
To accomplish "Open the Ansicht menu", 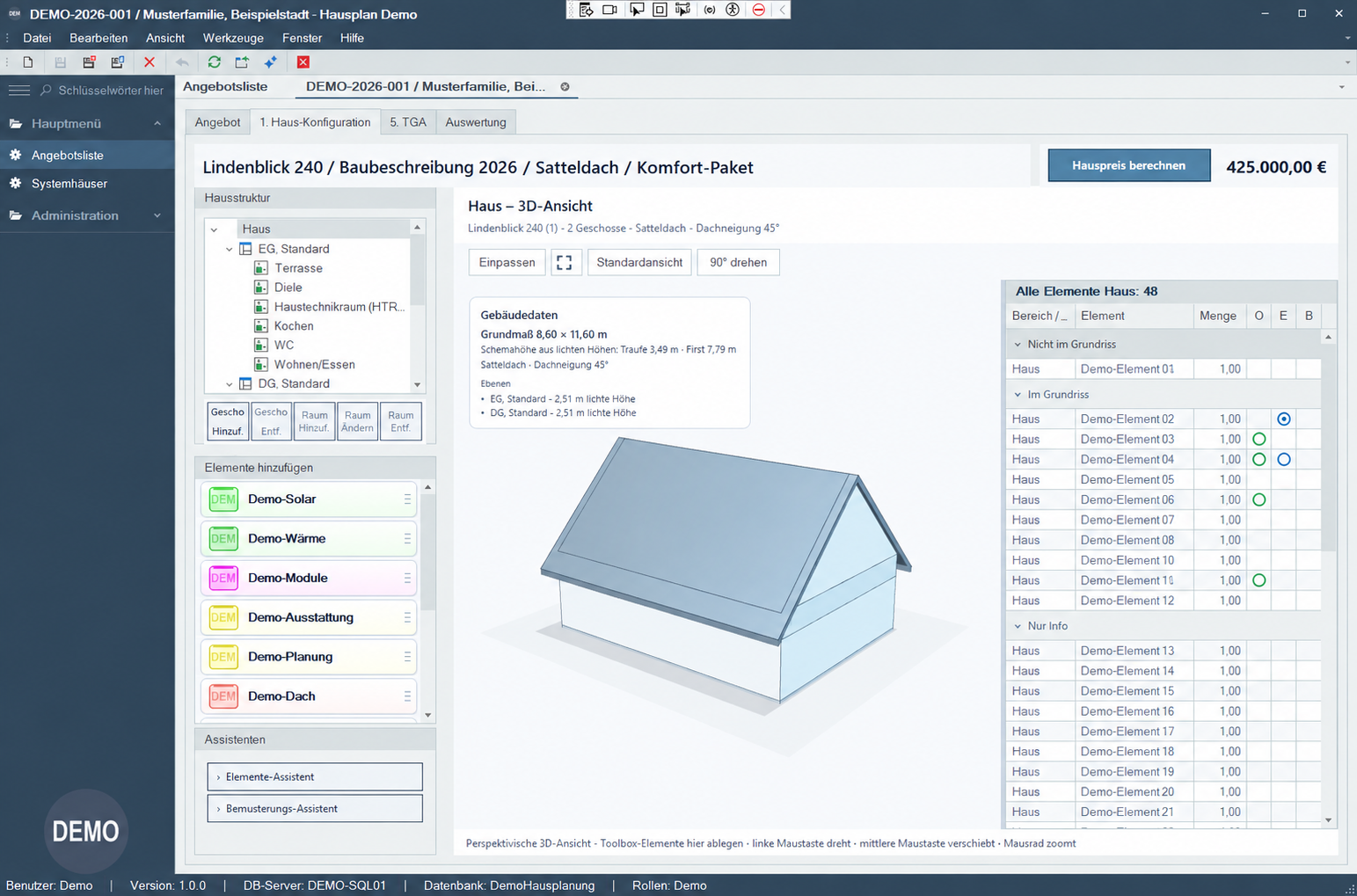I will pos(165,38).
